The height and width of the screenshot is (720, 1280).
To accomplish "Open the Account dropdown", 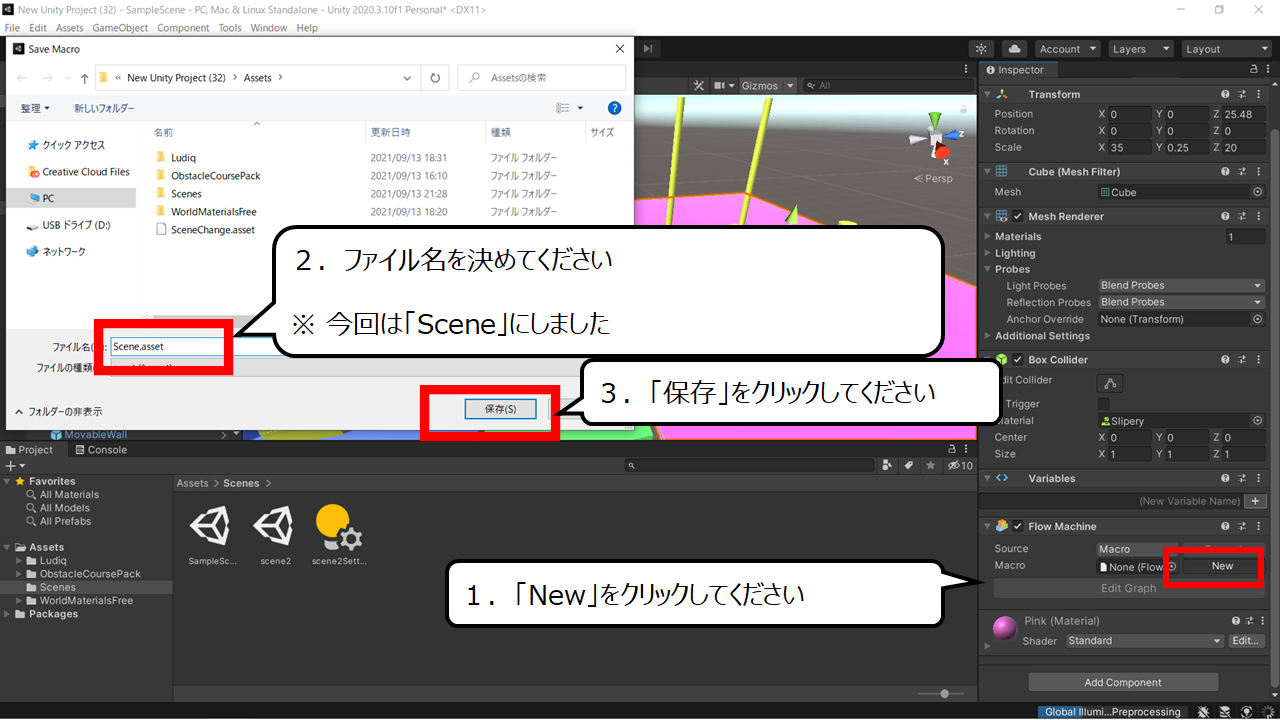I will point(1067,49).
